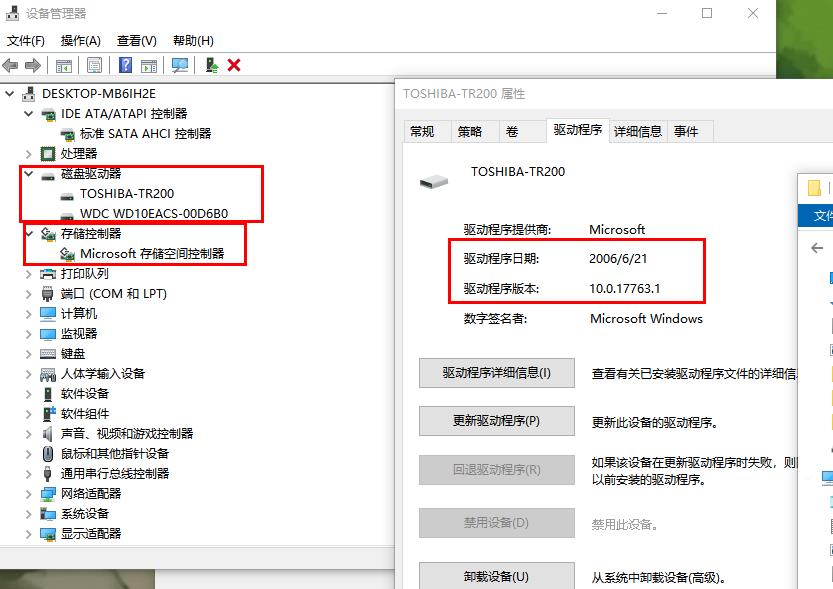Screen dimensions: 833x589
Task: Click the print queue printer icon
Action: (x=48, y=274)
